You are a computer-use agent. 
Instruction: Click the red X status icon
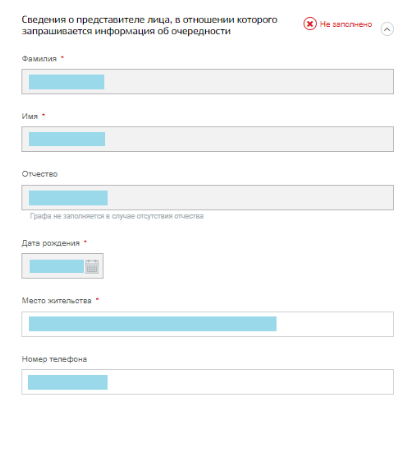pos(310,24)
